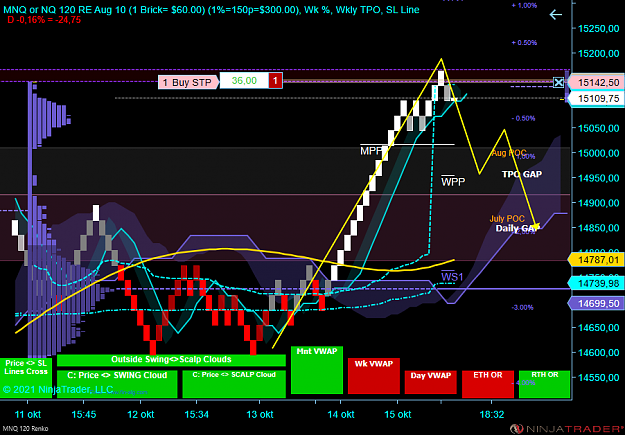
Task: Click the D -0,16% = -24,75 readout
Action: pyautogui.click(x=44, y=20)
